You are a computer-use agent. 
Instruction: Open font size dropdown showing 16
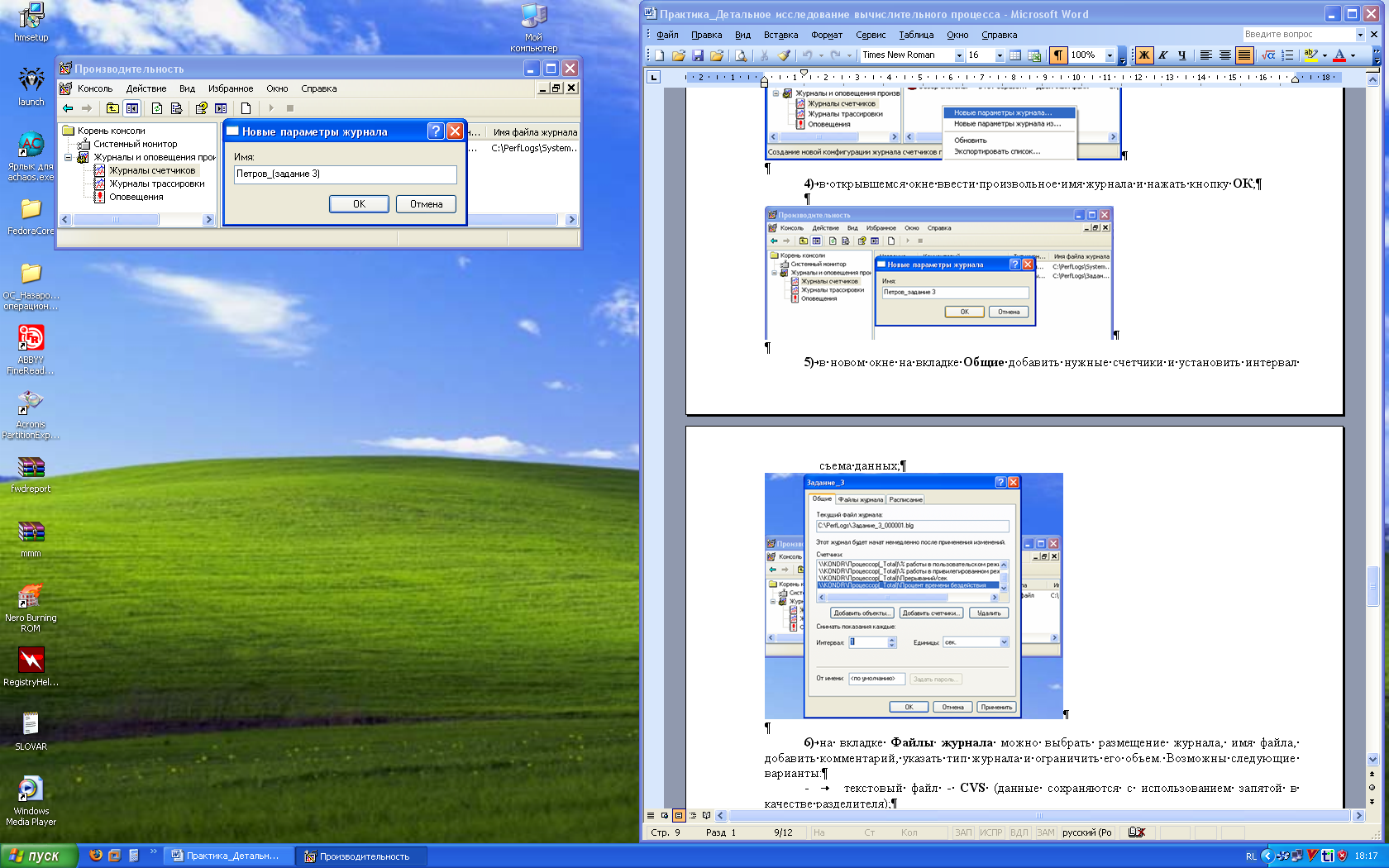point(1000,55)
